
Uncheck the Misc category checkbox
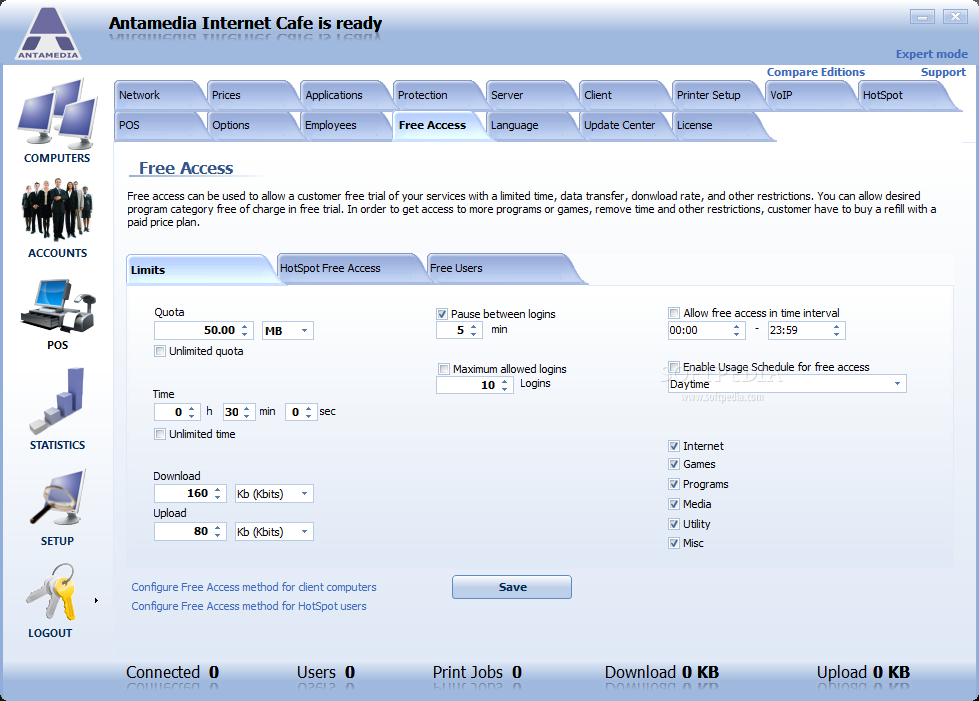pyautogui.click(x=674, y=543)
